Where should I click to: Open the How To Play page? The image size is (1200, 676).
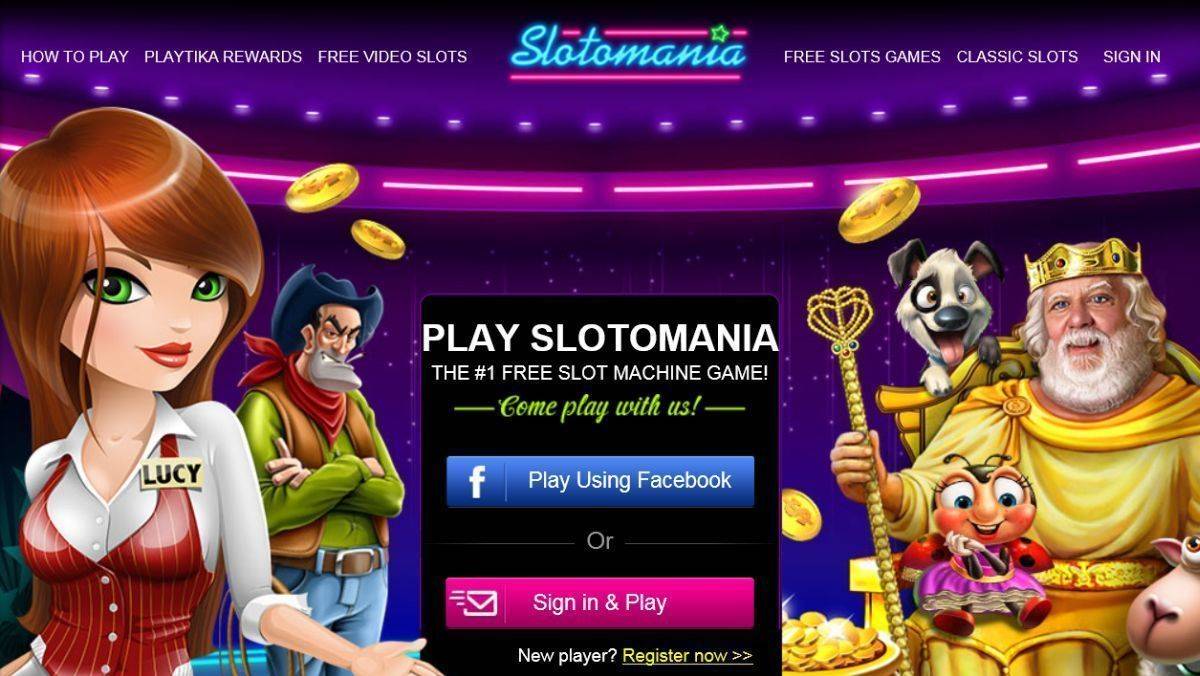pos(75,57)
